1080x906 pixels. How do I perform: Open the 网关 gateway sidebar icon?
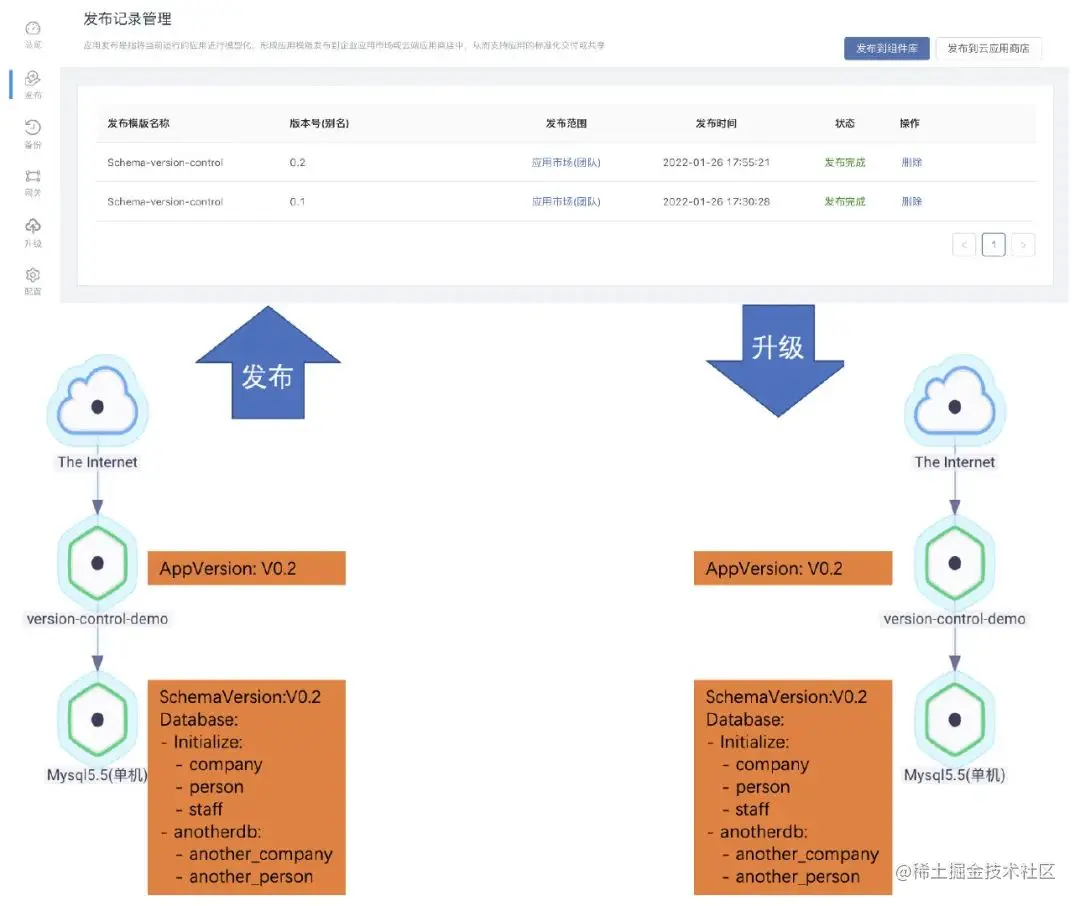pos(33,183)
